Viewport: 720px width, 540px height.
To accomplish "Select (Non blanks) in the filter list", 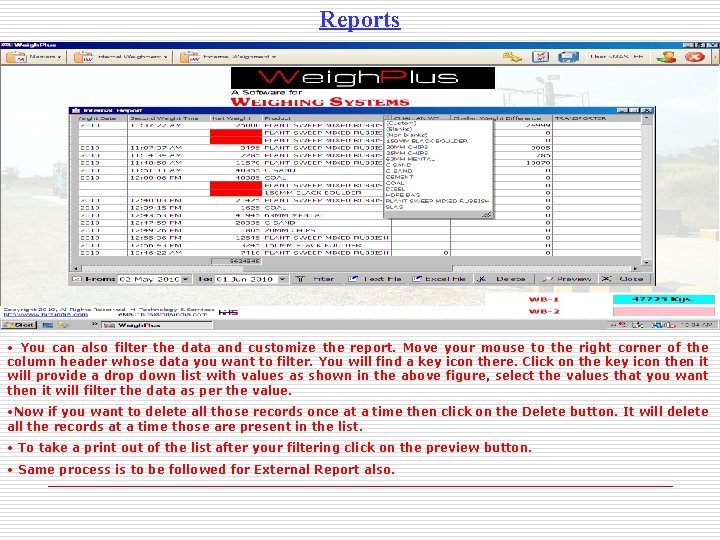I will [407, 135].
